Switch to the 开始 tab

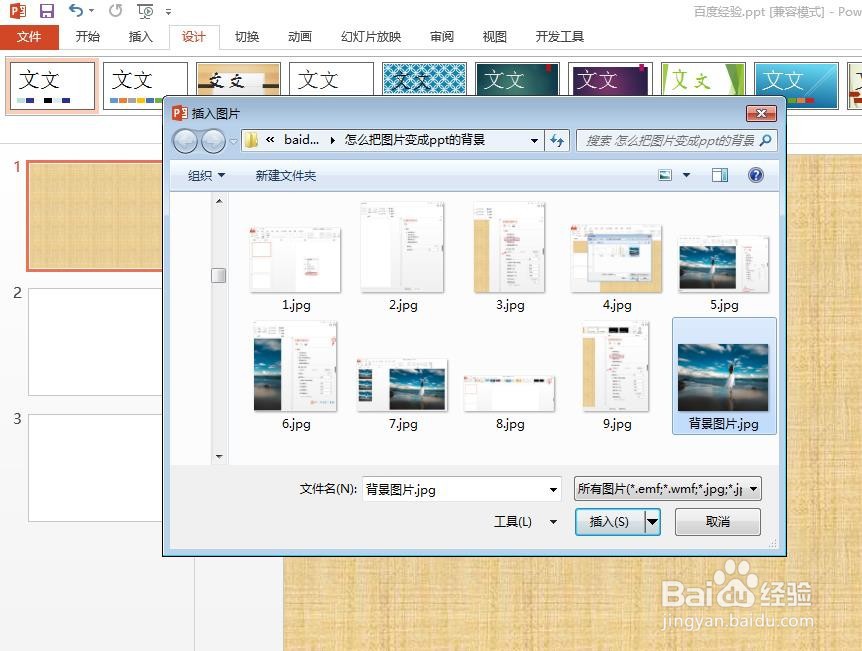pyautogui.click(x=87, y=37)
